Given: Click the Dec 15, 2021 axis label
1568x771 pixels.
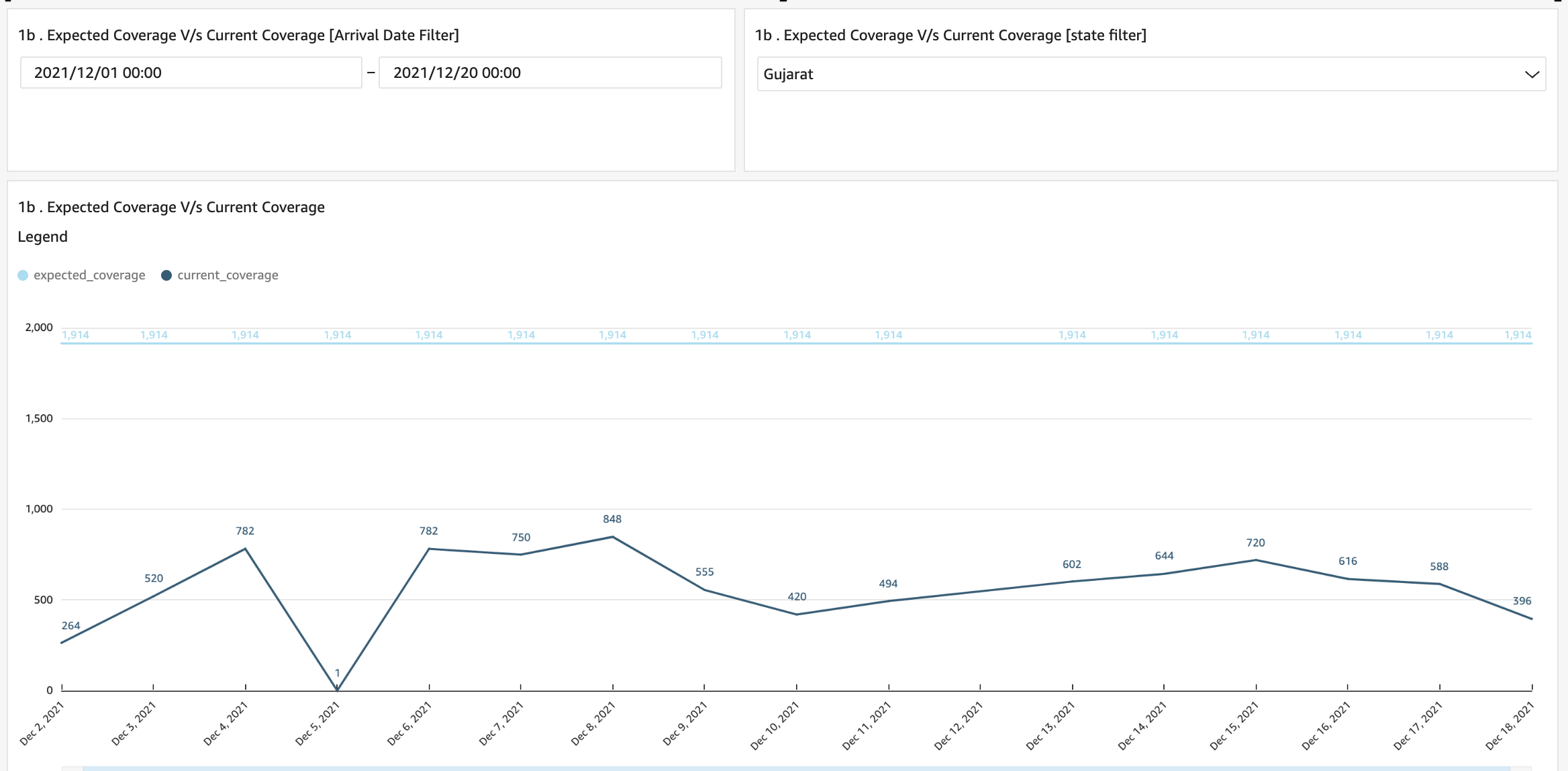Looking at the screenshot, I should [x=1234, y=725].
